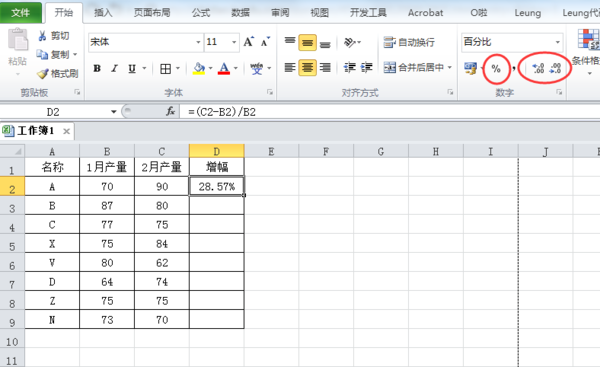Decrease indent icon

pyautogui.click(x=349, y=68)
